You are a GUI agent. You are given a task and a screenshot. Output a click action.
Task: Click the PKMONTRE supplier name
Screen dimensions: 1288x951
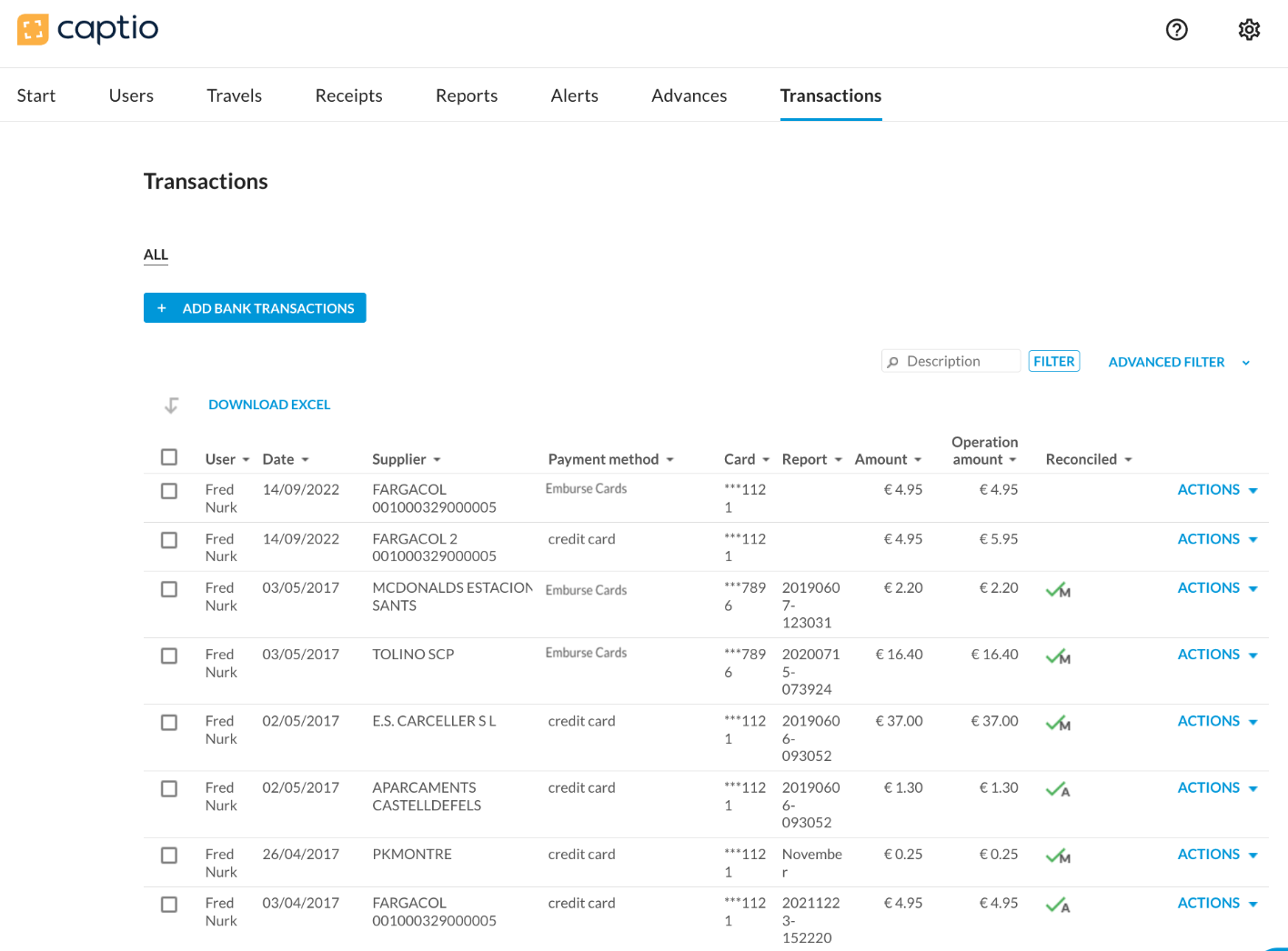point(412,855)
